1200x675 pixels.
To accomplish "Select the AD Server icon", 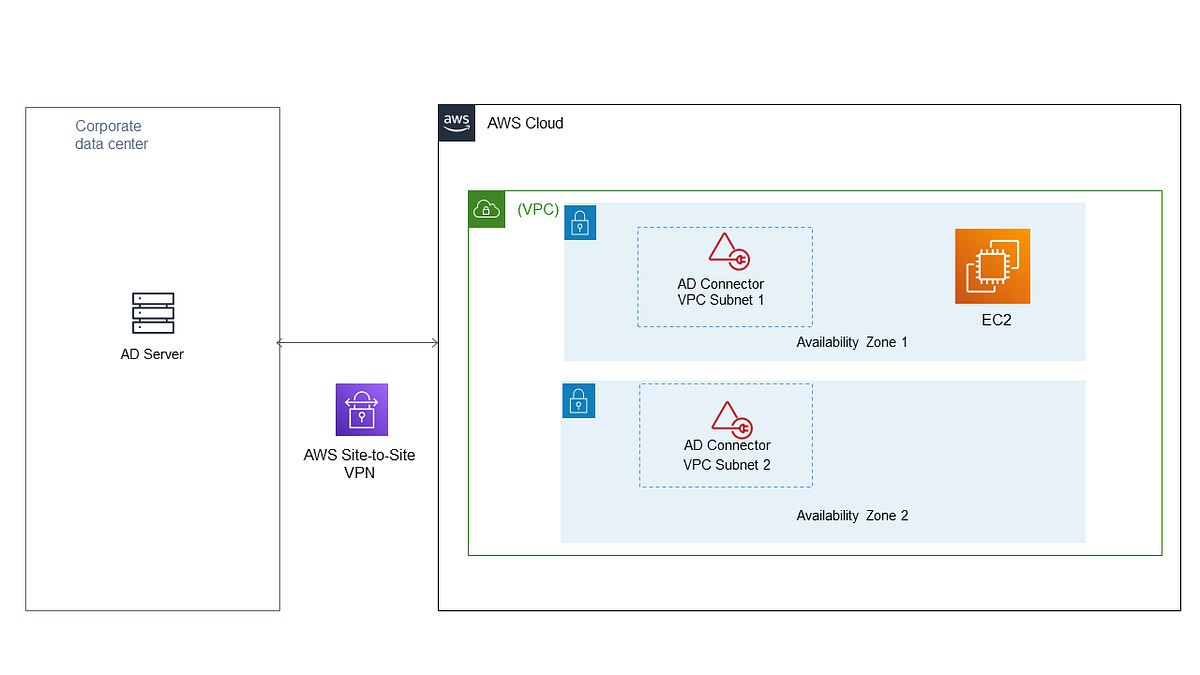I will click(x=152, y=311).
